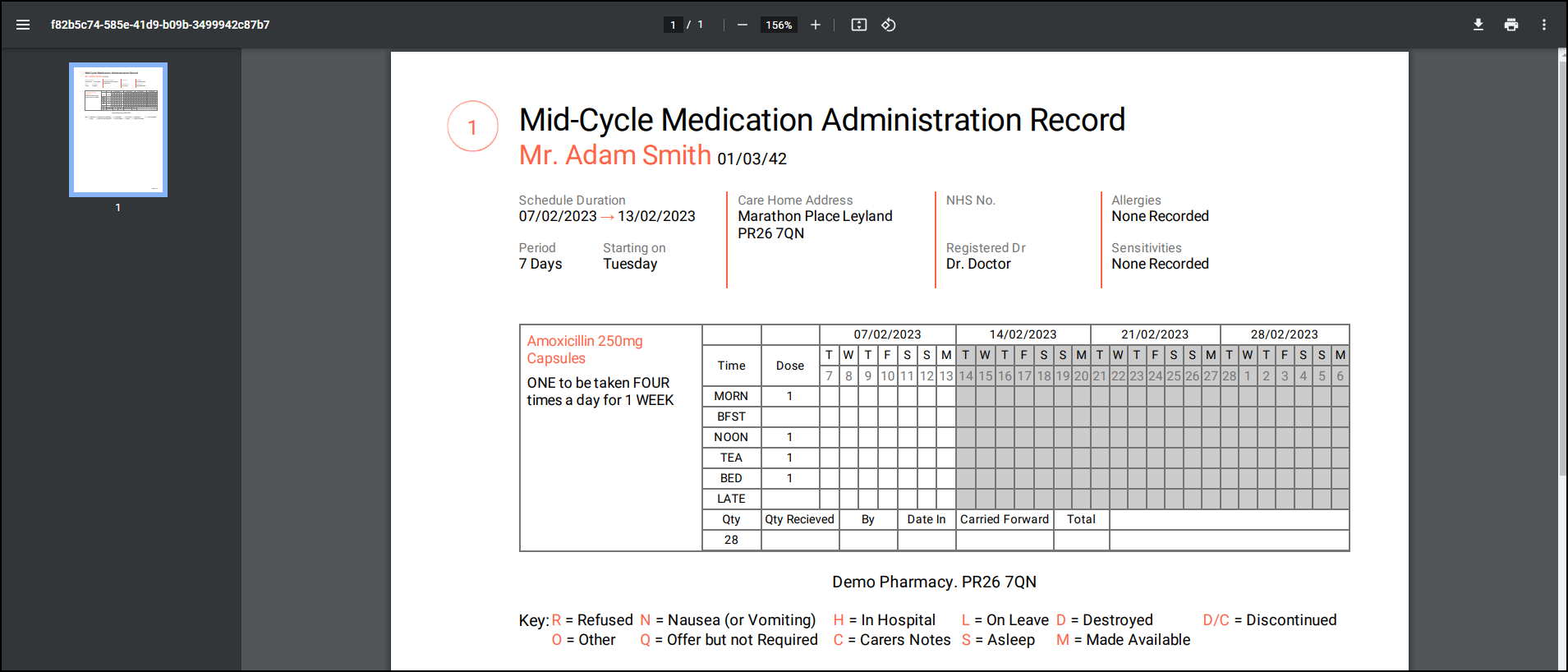The height and width of the screenshot is (672, 1568).
Task: Print the medication record
Action: tap(1511, 25)
